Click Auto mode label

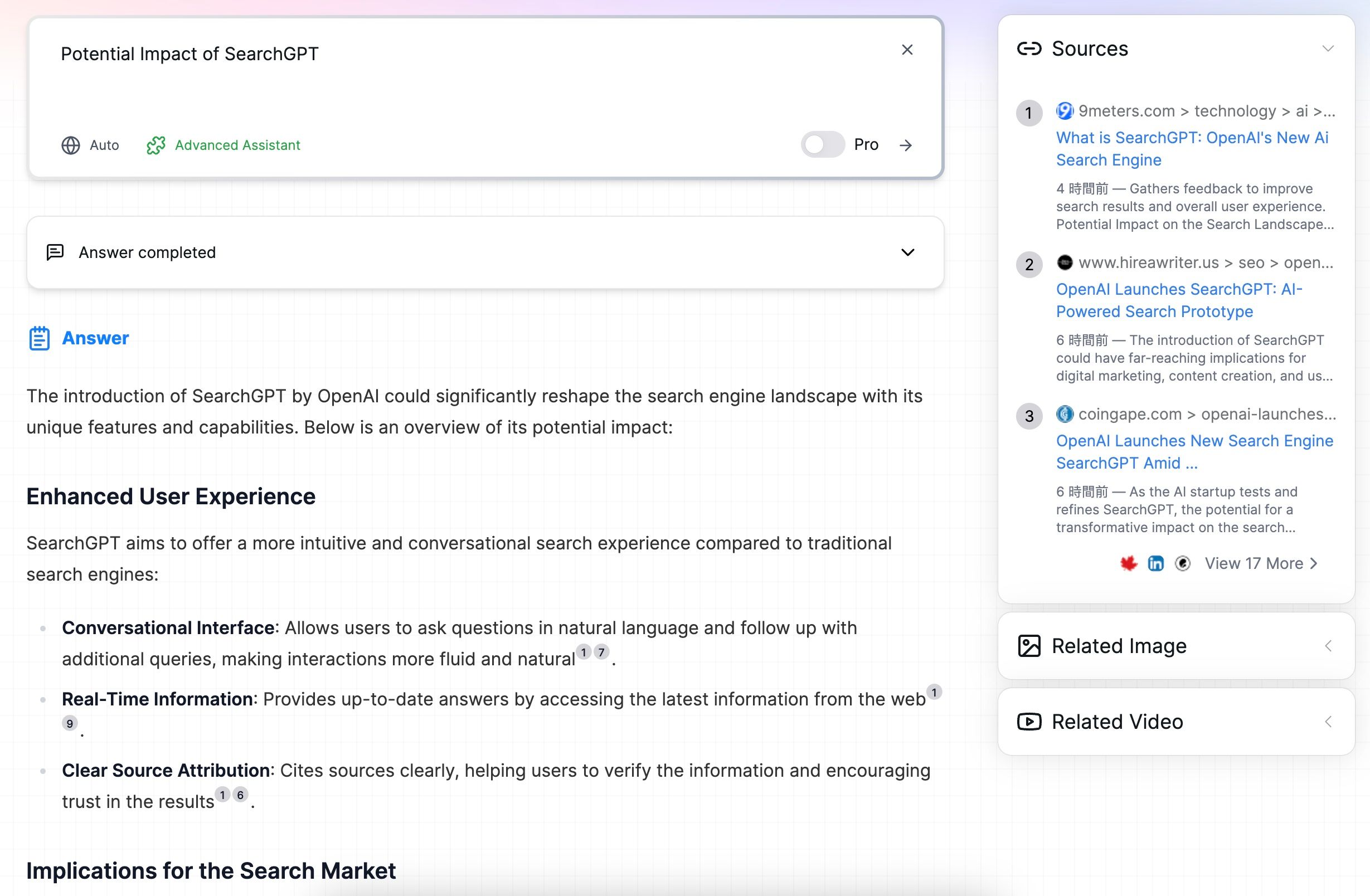click(104, 145)
